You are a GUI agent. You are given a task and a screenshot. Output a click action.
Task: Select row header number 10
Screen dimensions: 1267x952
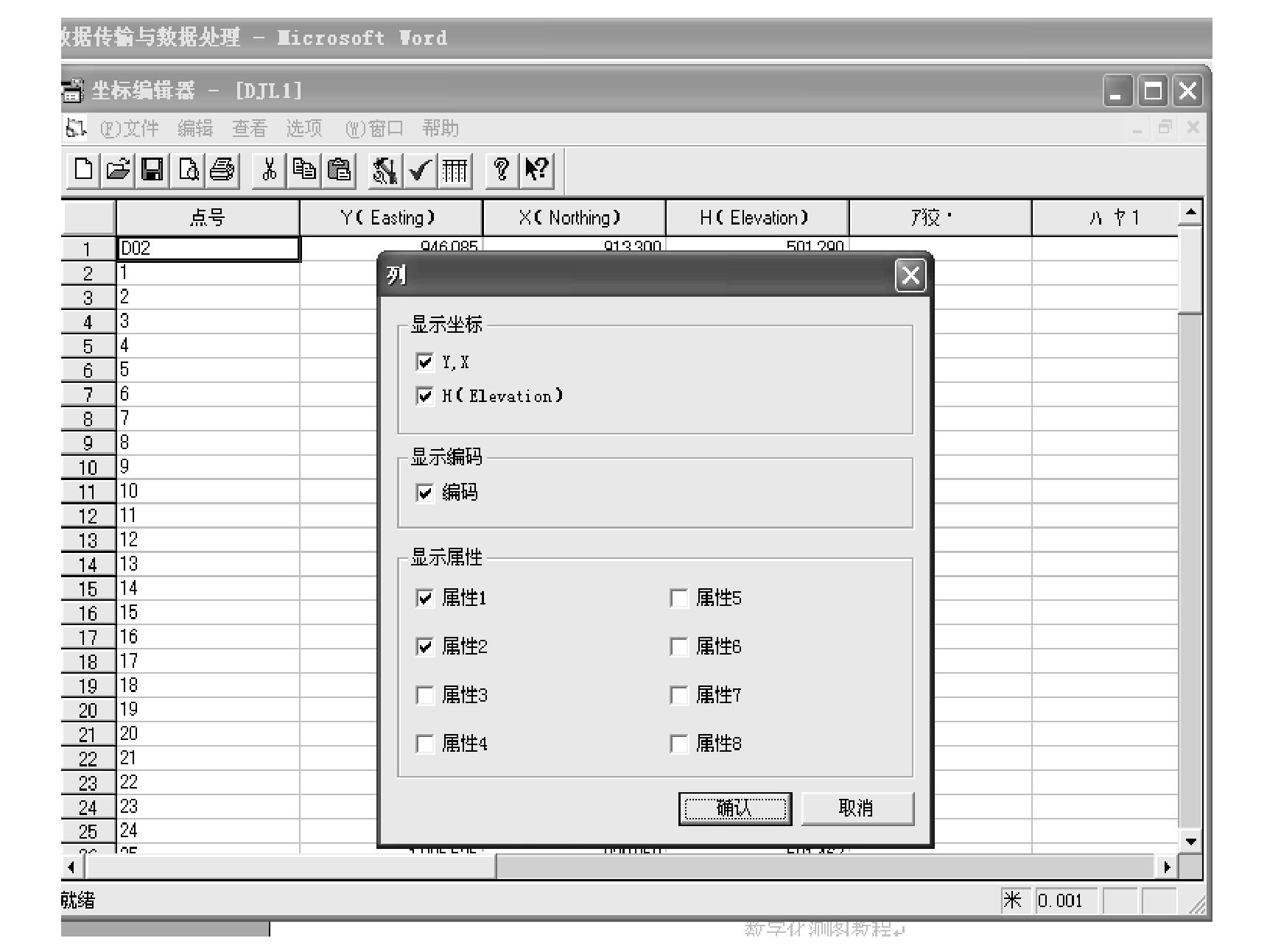pos(88,468)
